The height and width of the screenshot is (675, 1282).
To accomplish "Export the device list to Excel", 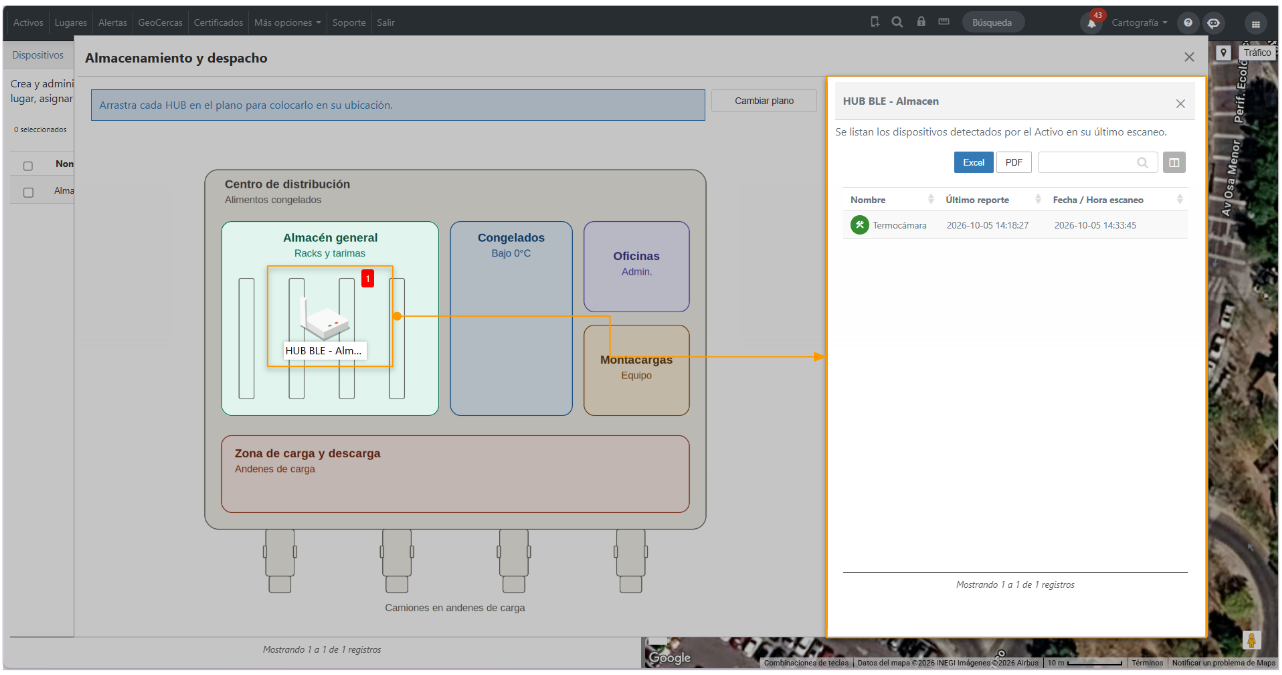I will (x=973, y=162).
